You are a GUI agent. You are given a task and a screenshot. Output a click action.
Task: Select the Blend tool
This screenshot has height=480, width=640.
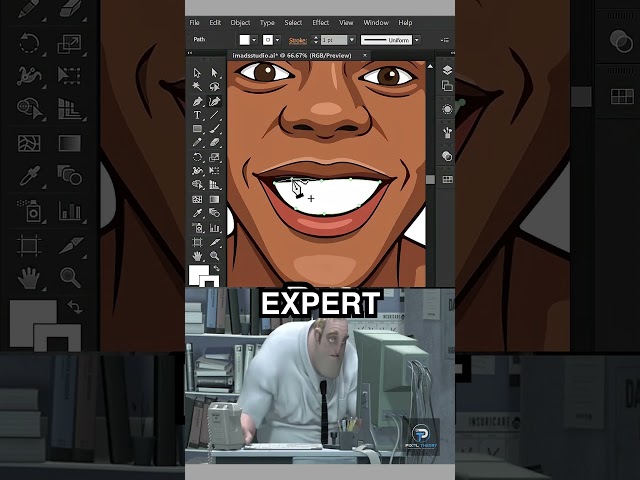point(214,213)
